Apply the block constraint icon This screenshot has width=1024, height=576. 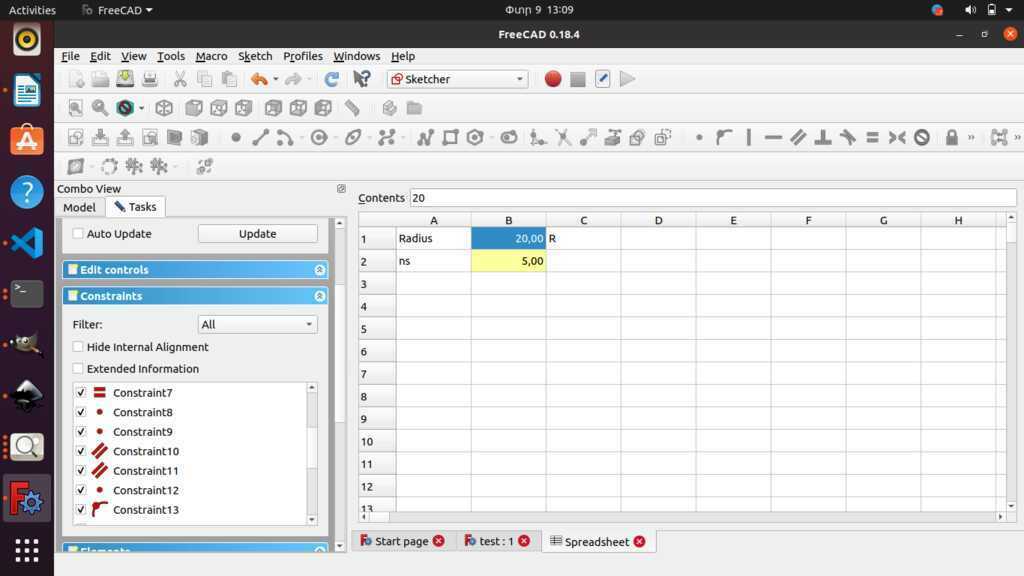point(921,137)
